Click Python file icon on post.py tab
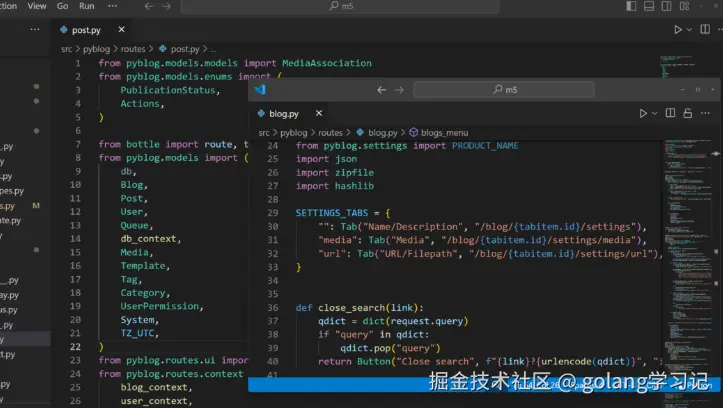 pos(64,30)
